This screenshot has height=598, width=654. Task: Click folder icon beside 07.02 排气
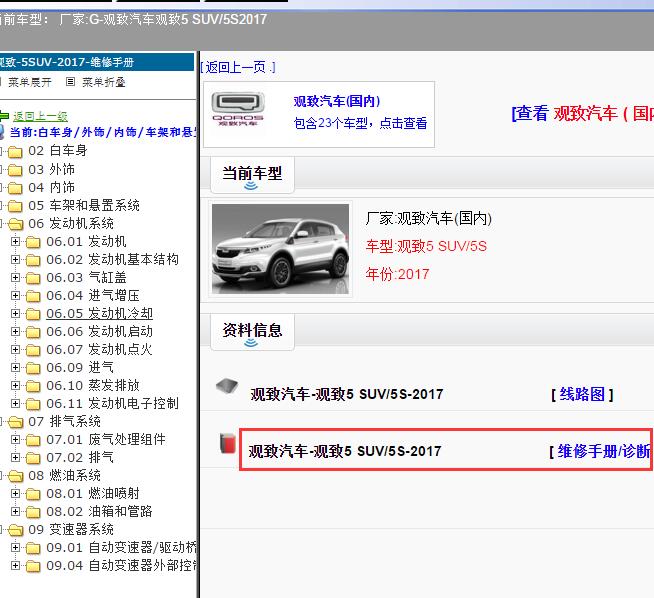click(x=33, y=458)
